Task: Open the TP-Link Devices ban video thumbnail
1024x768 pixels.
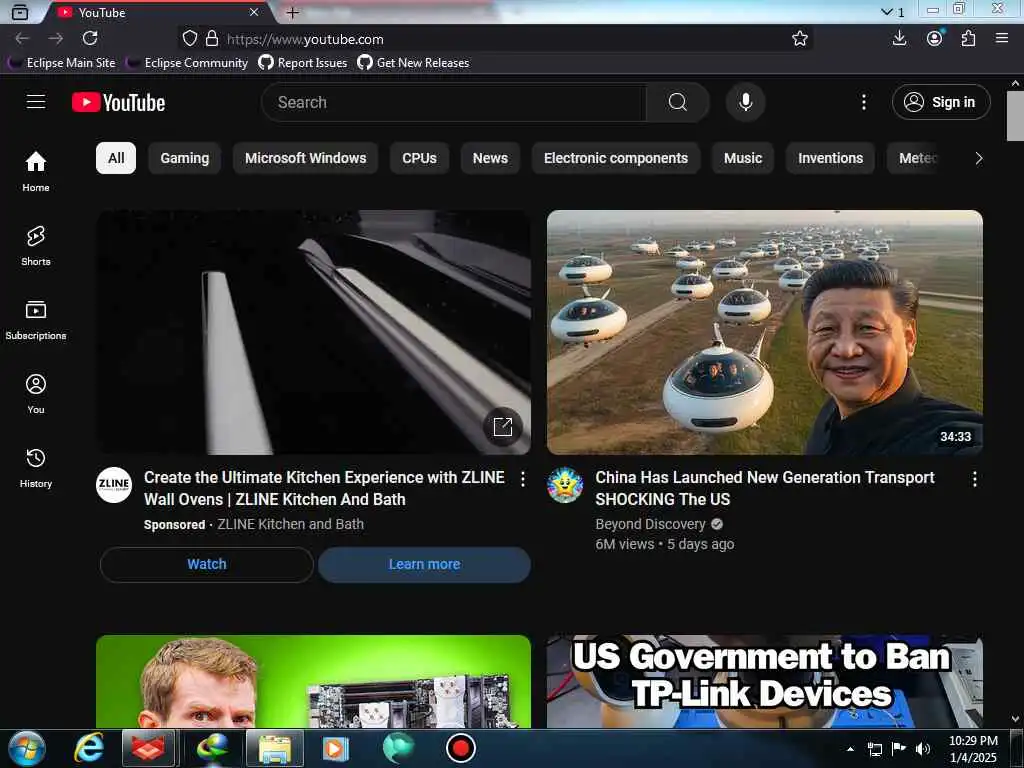Action: coord(765,681)
